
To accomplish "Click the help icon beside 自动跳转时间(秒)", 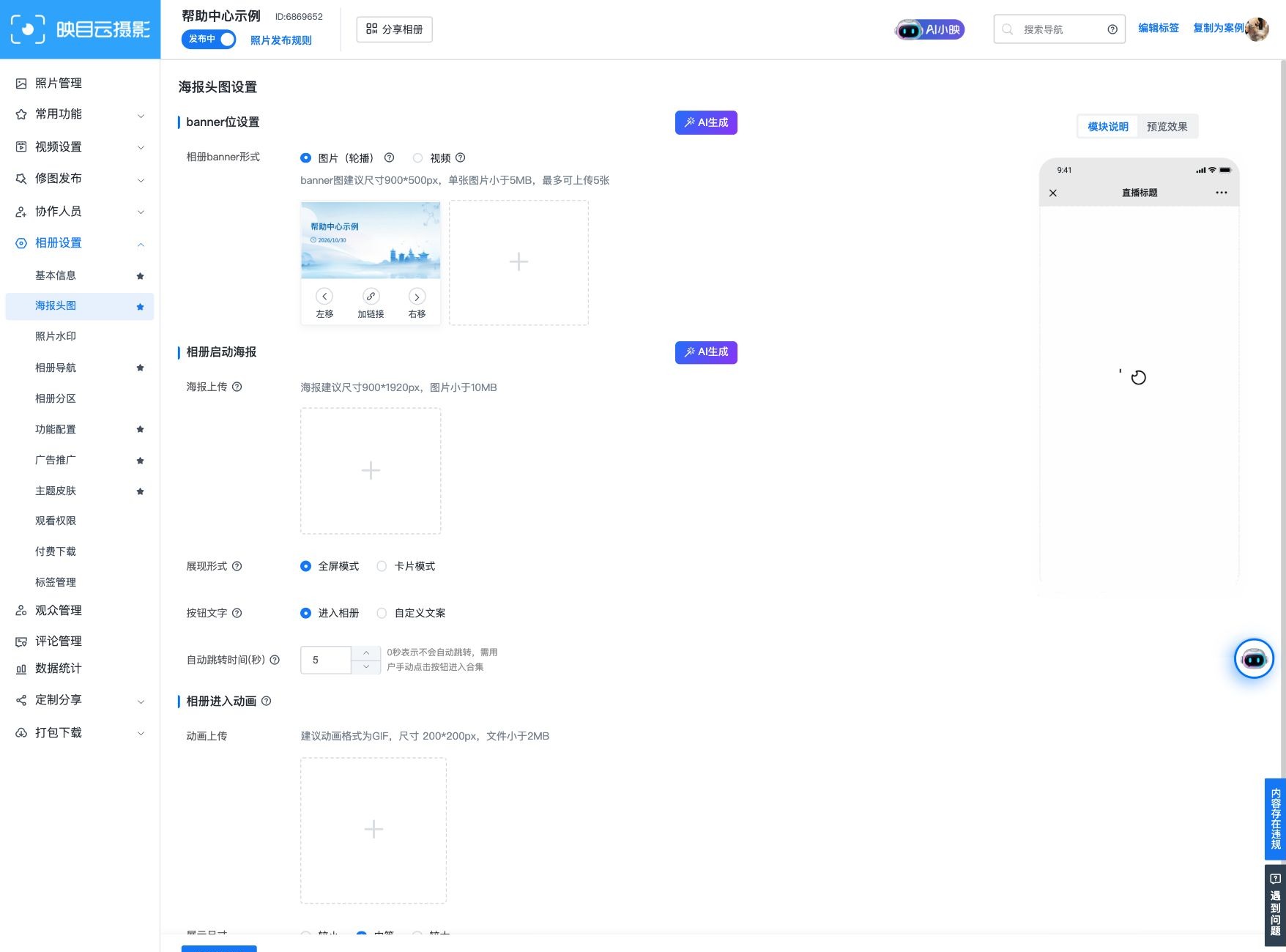I will (x=275, y=660).
